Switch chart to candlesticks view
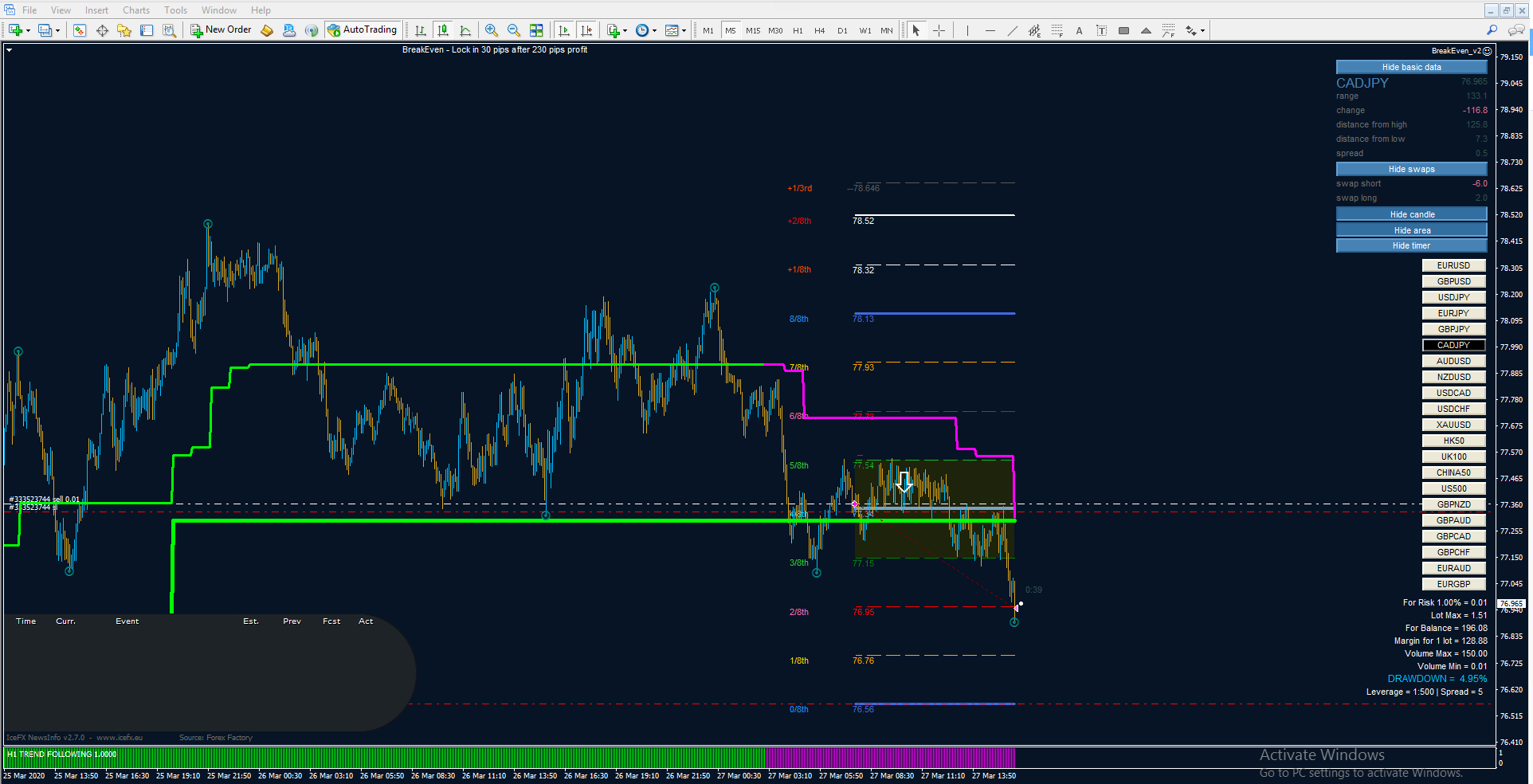This screenshot has width=1533, height=784. click(443, 30)
